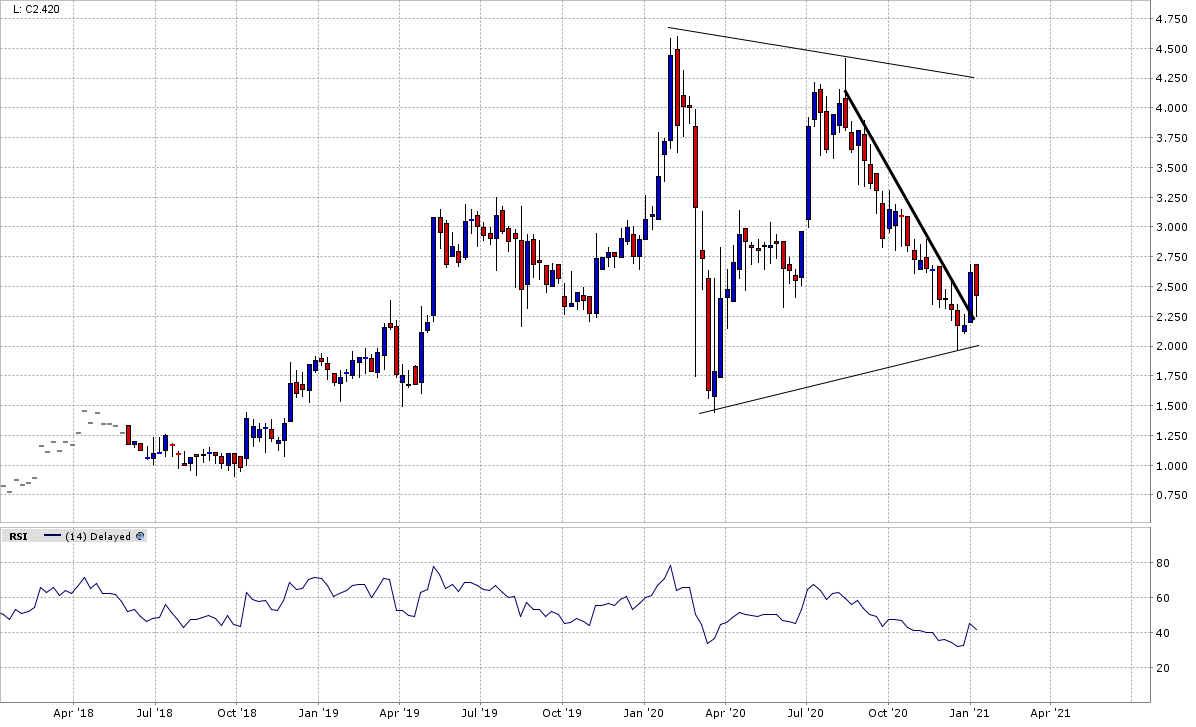The height and width of the screenshot is (727, 1196).
Task: Click the 0.750 price axis label
Action: 1172,495
